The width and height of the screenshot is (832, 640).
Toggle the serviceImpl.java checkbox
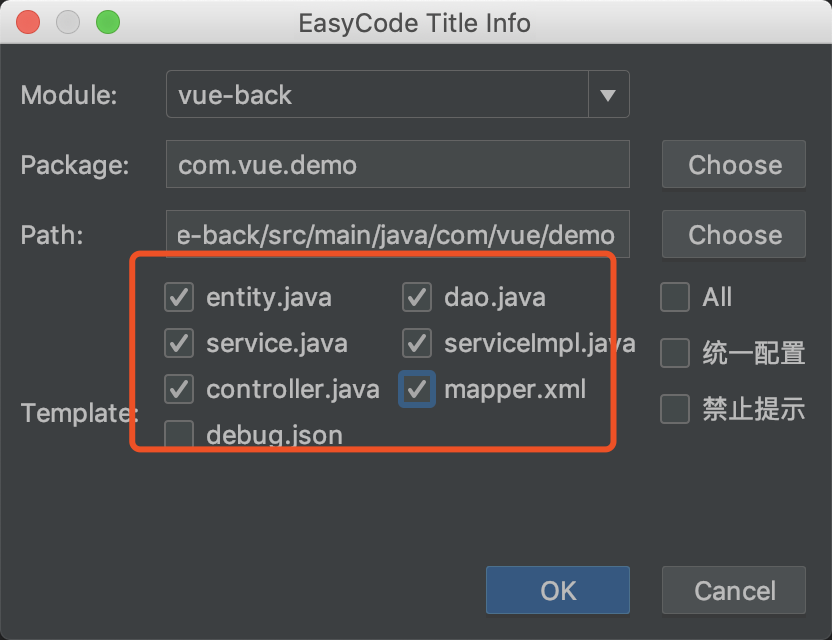tap(417, 343)
